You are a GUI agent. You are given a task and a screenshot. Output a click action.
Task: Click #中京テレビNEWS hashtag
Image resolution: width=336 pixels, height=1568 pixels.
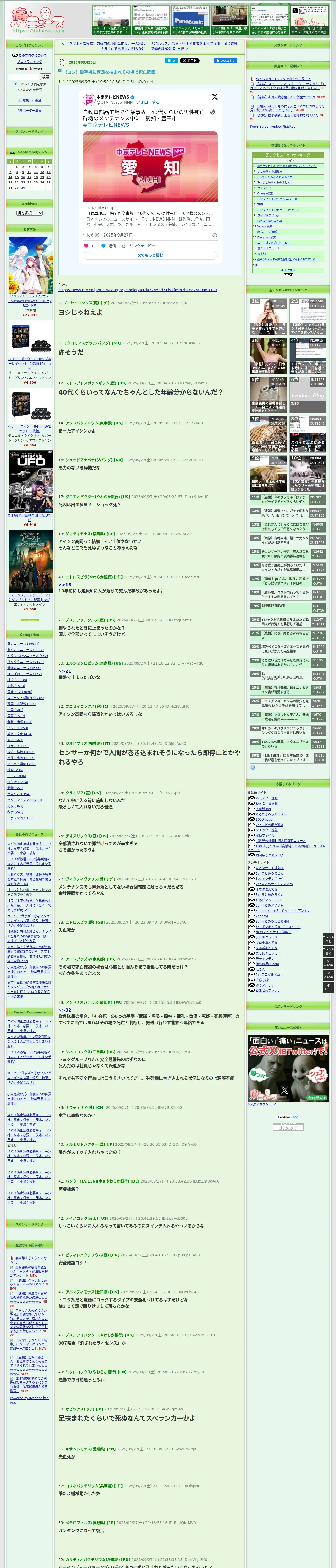coord(106,125)
